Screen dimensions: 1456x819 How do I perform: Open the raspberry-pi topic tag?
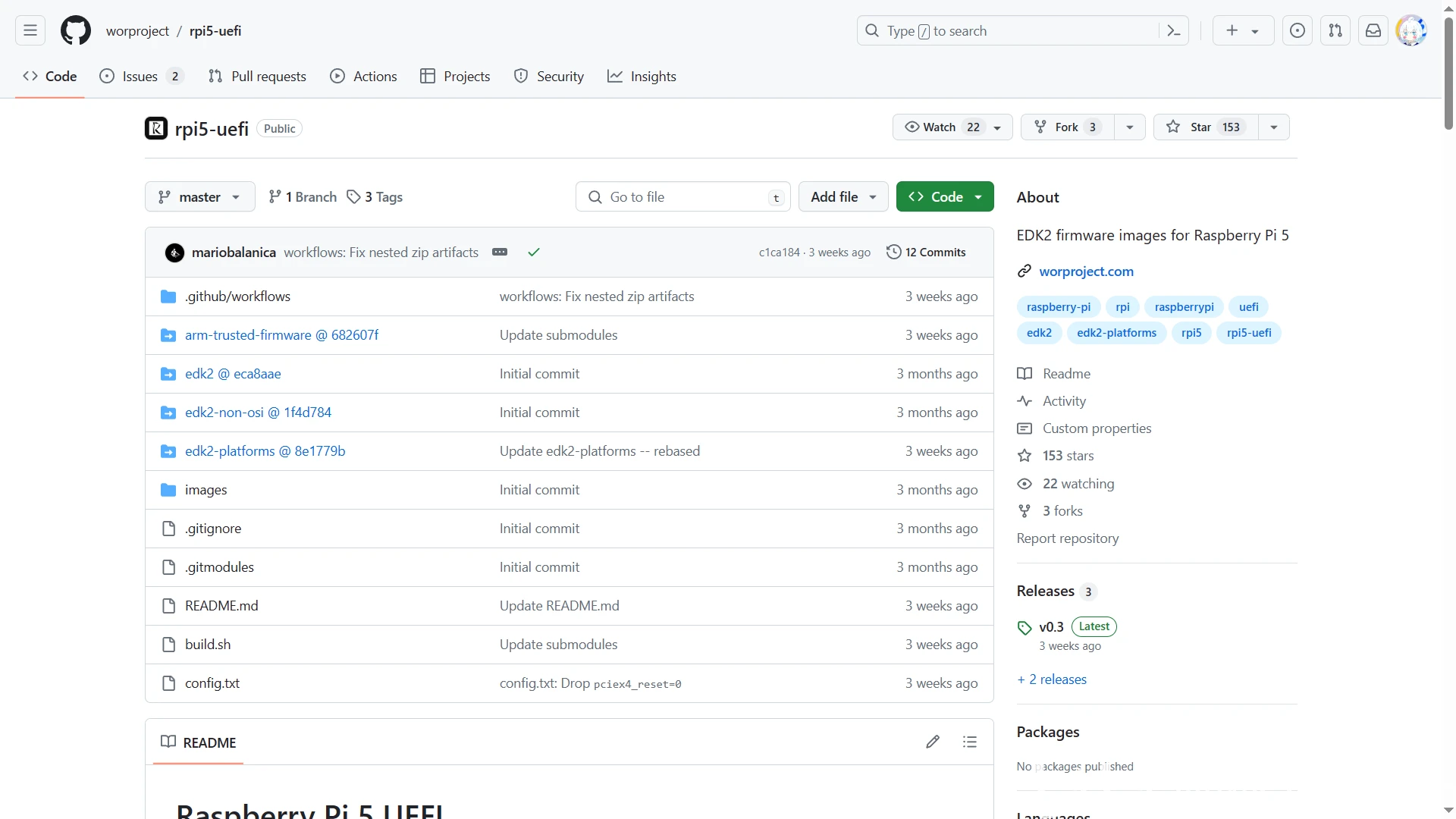pyautogui.click(x=1059, y=307)
